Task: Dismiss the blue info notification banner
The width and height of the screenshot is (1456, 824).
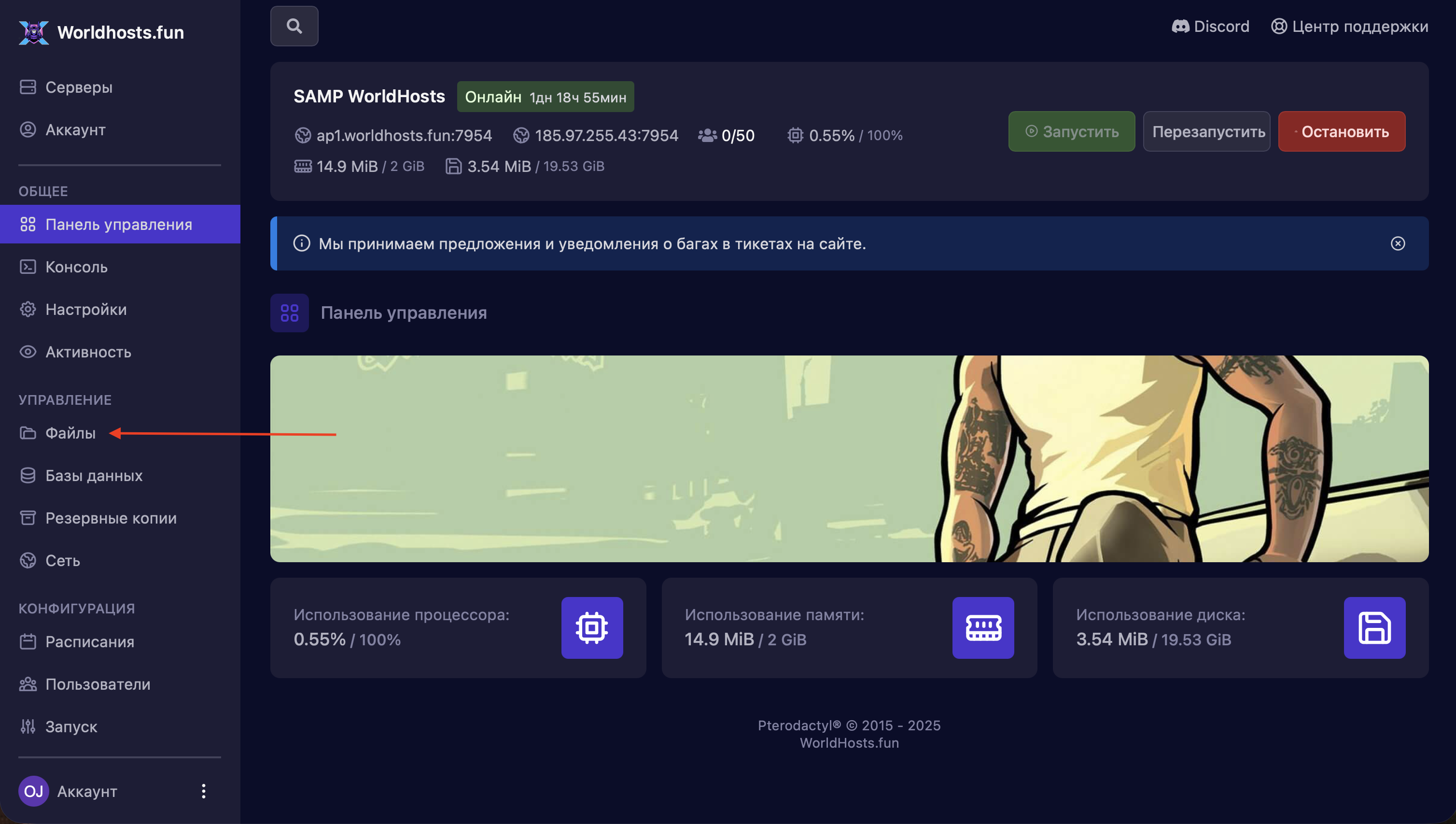Action: click(x=1397, y=243)
